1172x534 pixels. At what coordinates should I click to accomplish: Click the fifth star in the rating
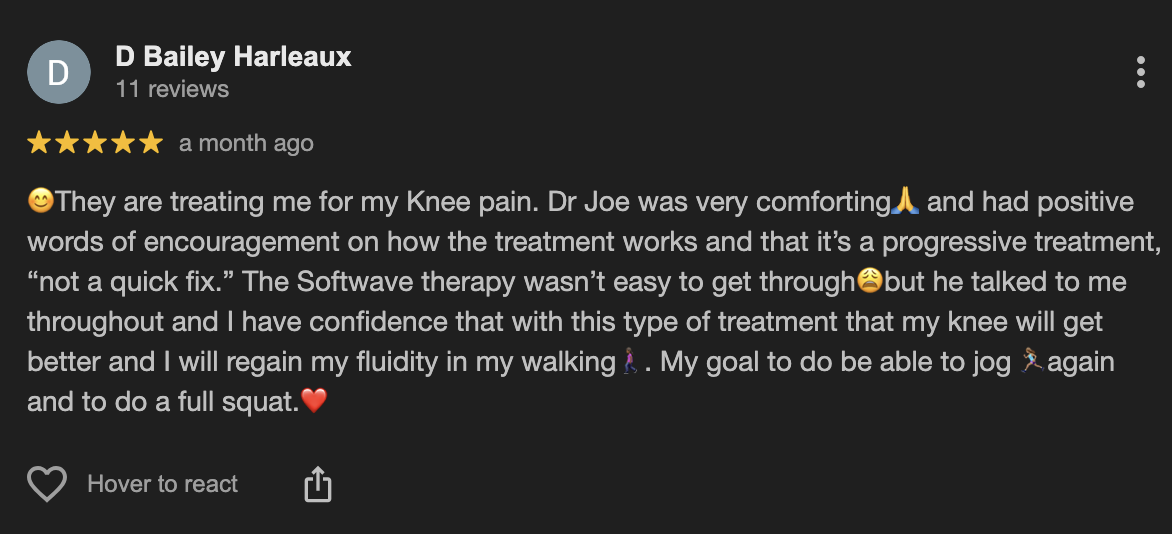(151, 143)
